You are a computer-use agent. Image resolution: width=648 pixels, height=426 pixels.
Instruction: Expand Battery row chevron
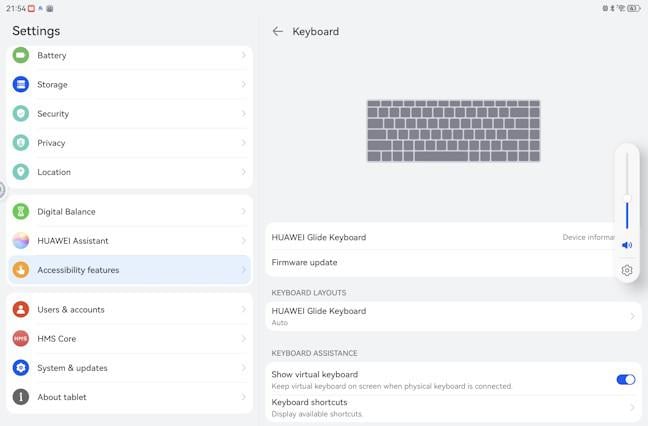(x=243, y=55)
